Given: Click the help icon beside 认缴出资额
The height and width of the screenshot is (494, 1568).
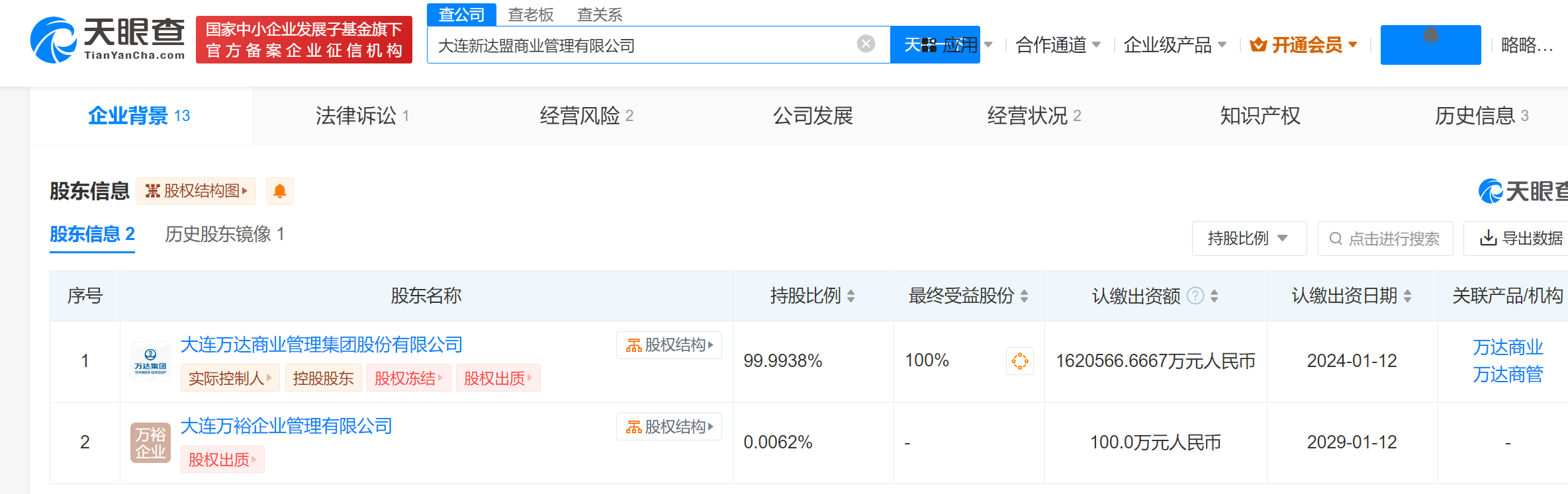Looking at the screenshot, I should point(1195,296).
